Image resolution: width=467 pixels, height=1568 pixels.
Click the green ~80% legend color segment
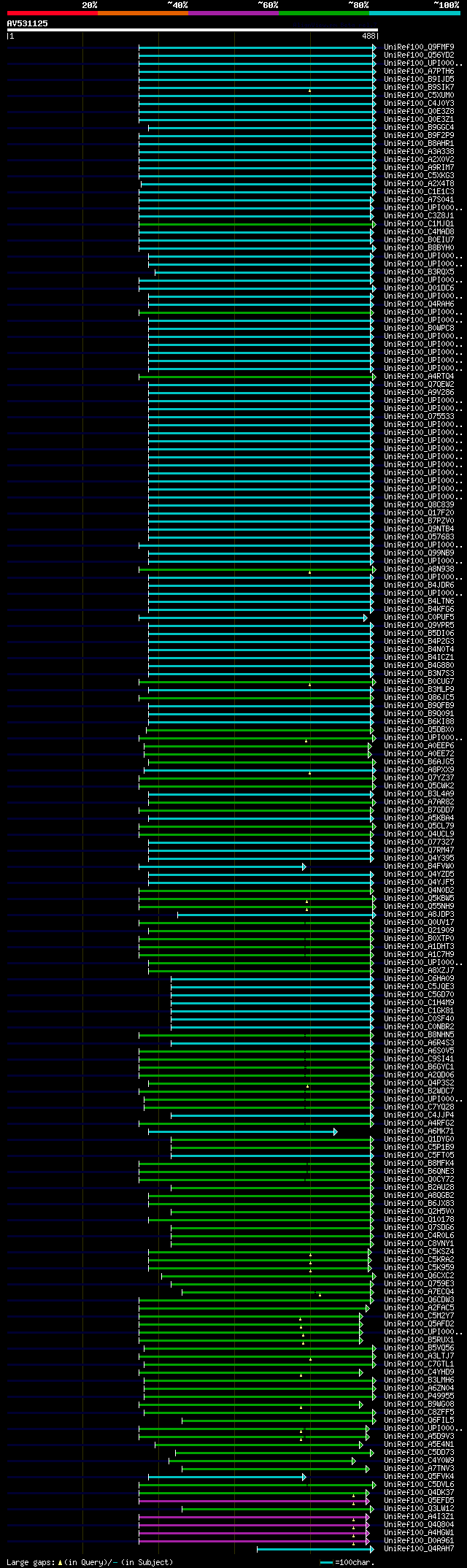pyautogui.click(x=324, y=13)
